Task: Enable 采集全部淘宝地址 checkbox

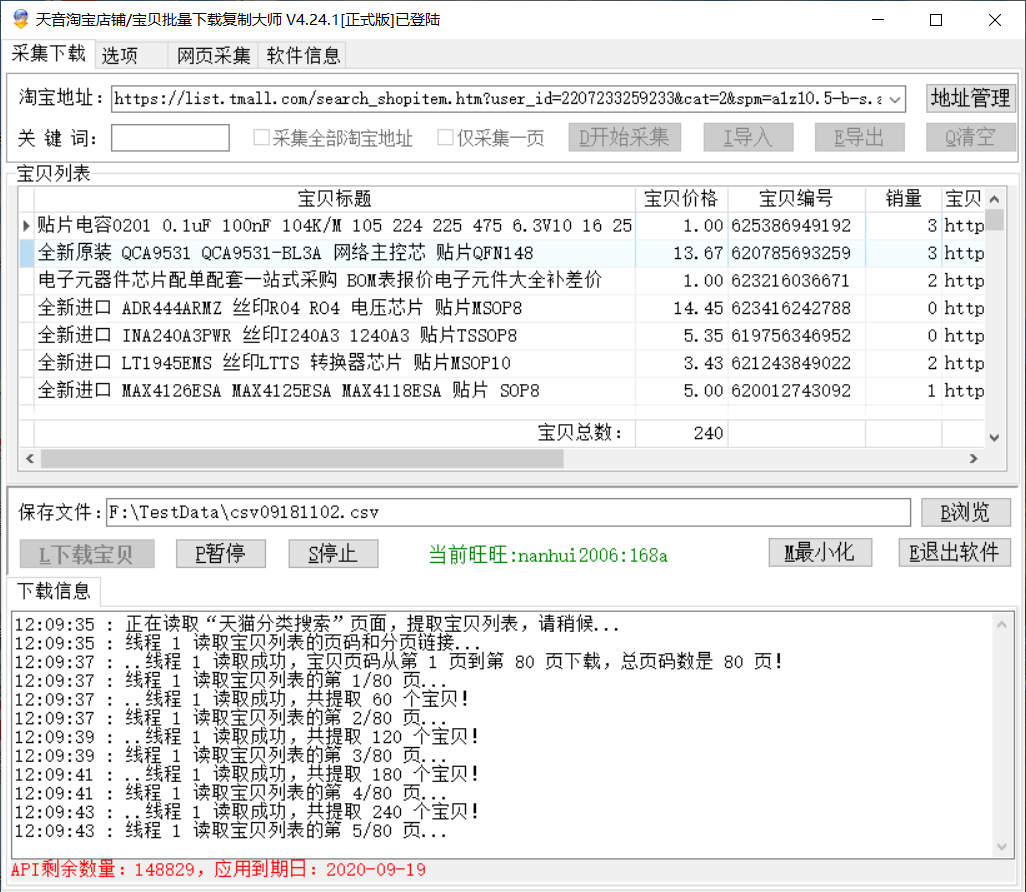Action: click(262, 138)
